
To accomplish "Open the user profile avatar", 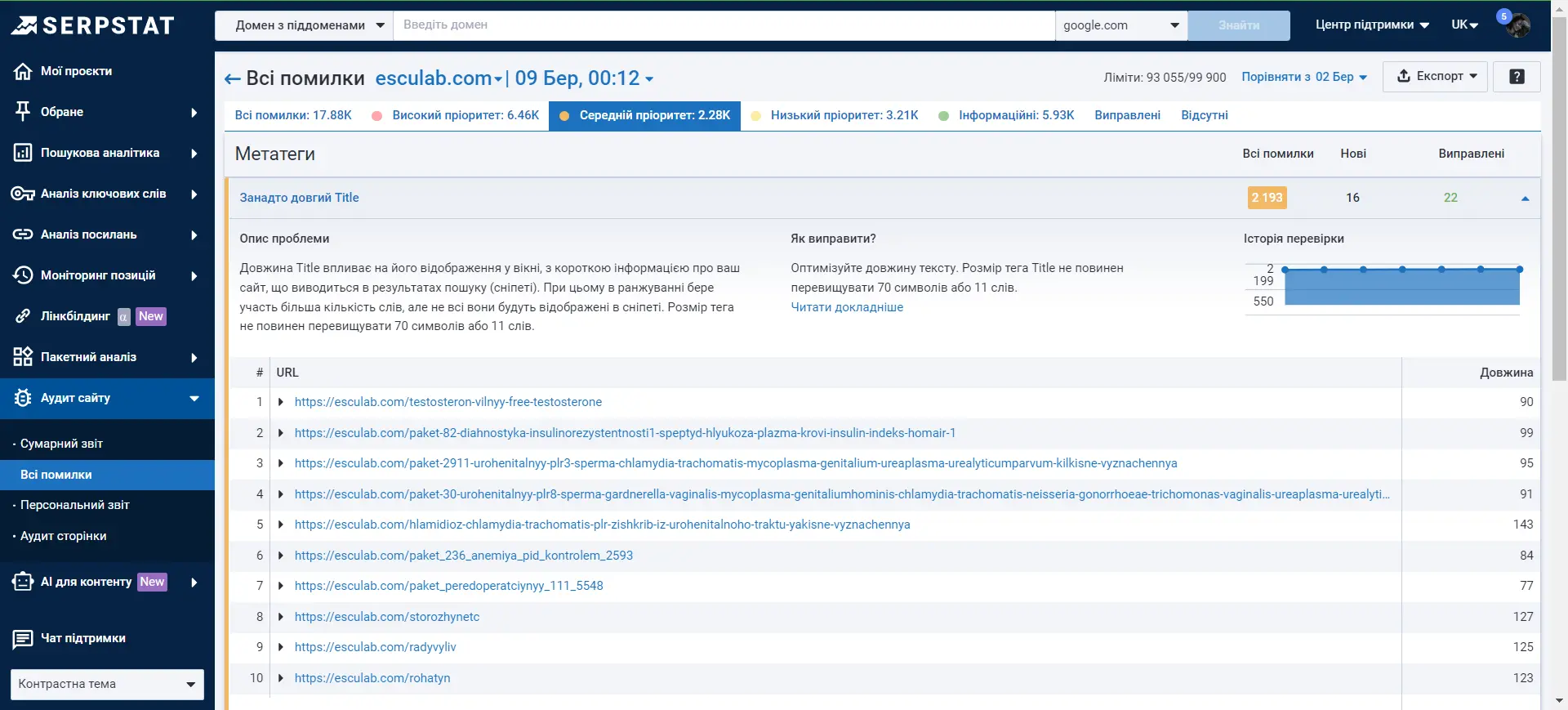I will click(1517, 25).
